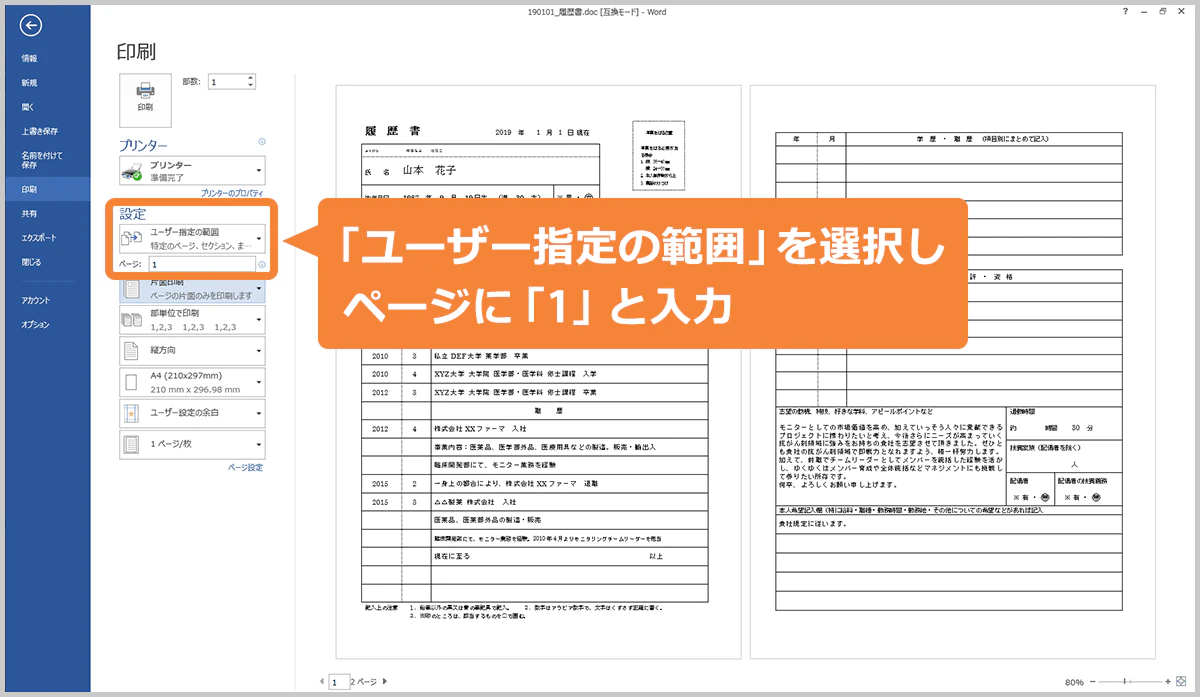The height and width of the screenshot is (697, 1200).
Task: Click the preview zoom slider
Action: (1129, 682)
